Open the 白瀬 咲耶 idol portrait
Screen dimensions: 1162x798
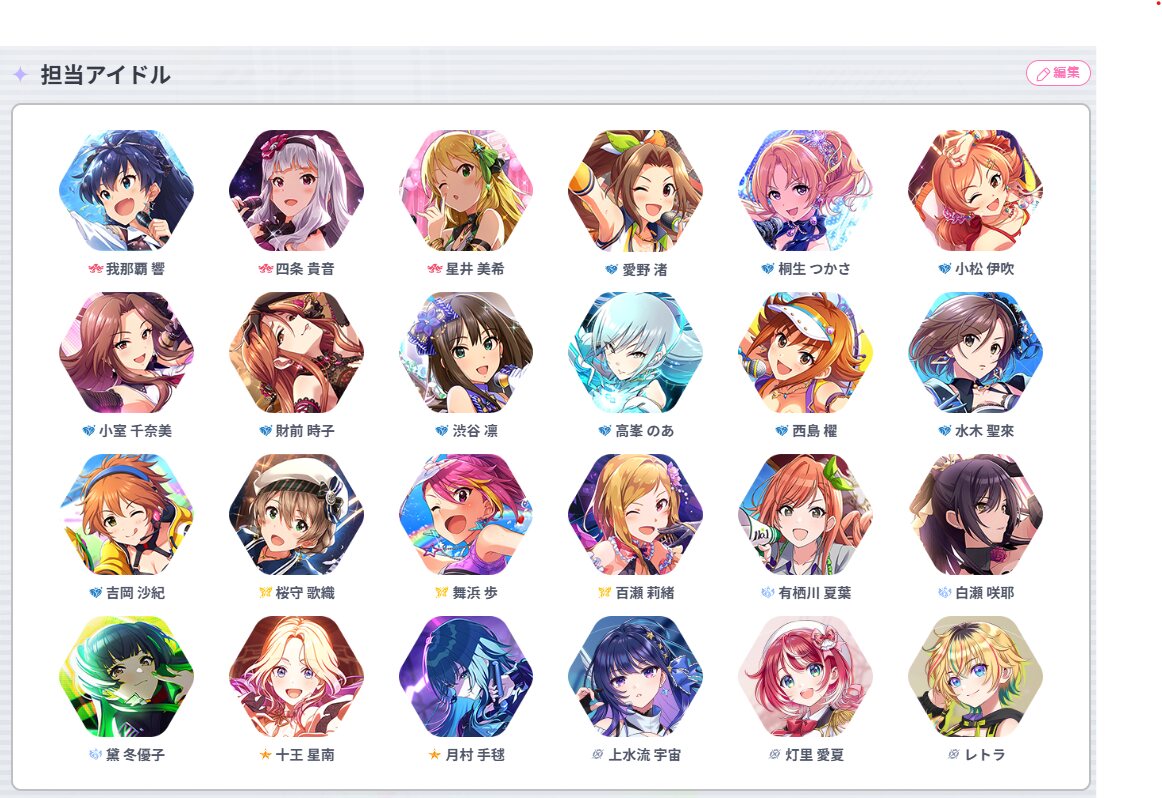(x=975, y=514)
